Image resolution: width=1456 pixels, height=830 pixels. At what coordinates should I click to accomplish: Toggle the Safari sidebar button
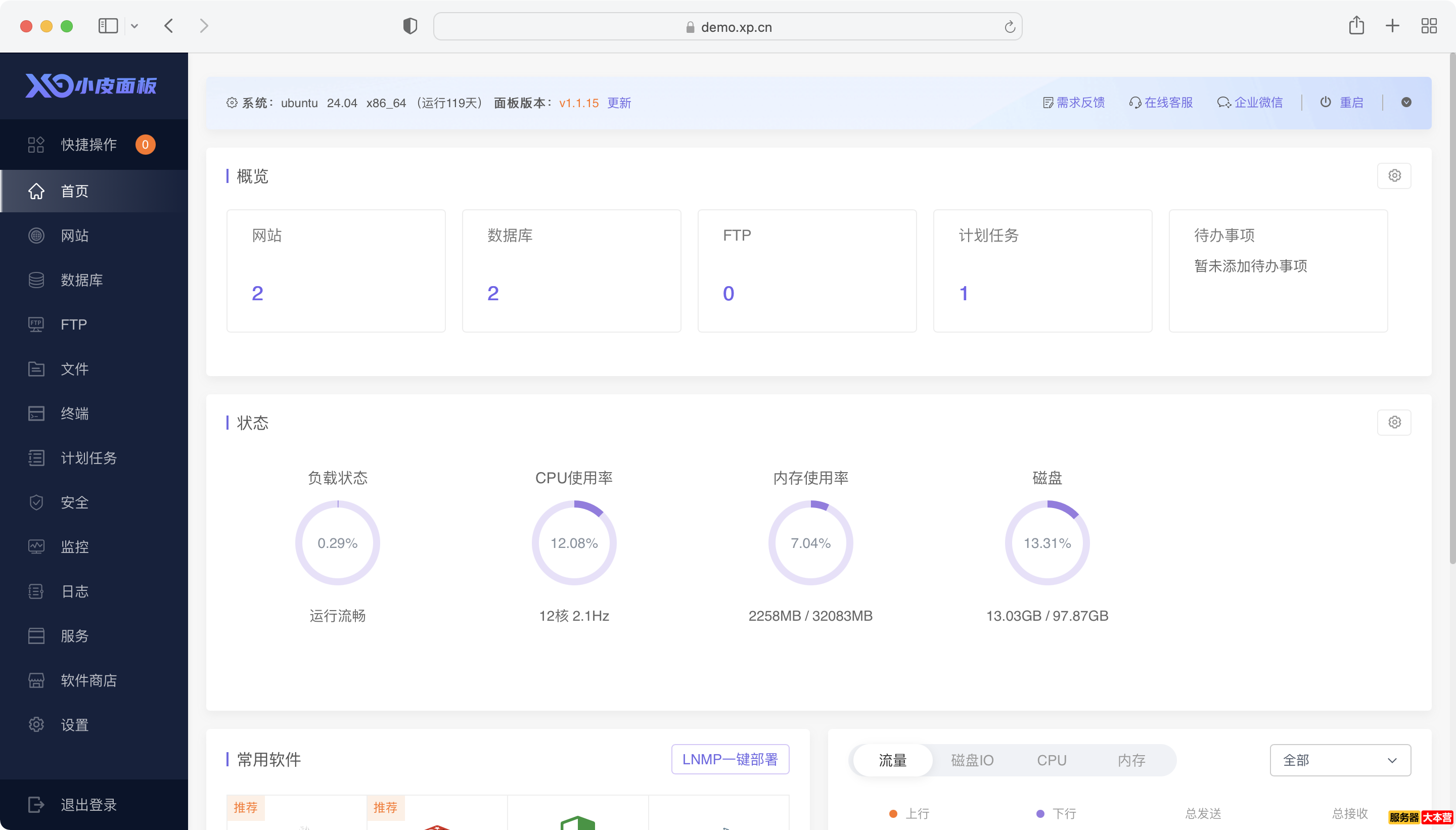[108, 26]
